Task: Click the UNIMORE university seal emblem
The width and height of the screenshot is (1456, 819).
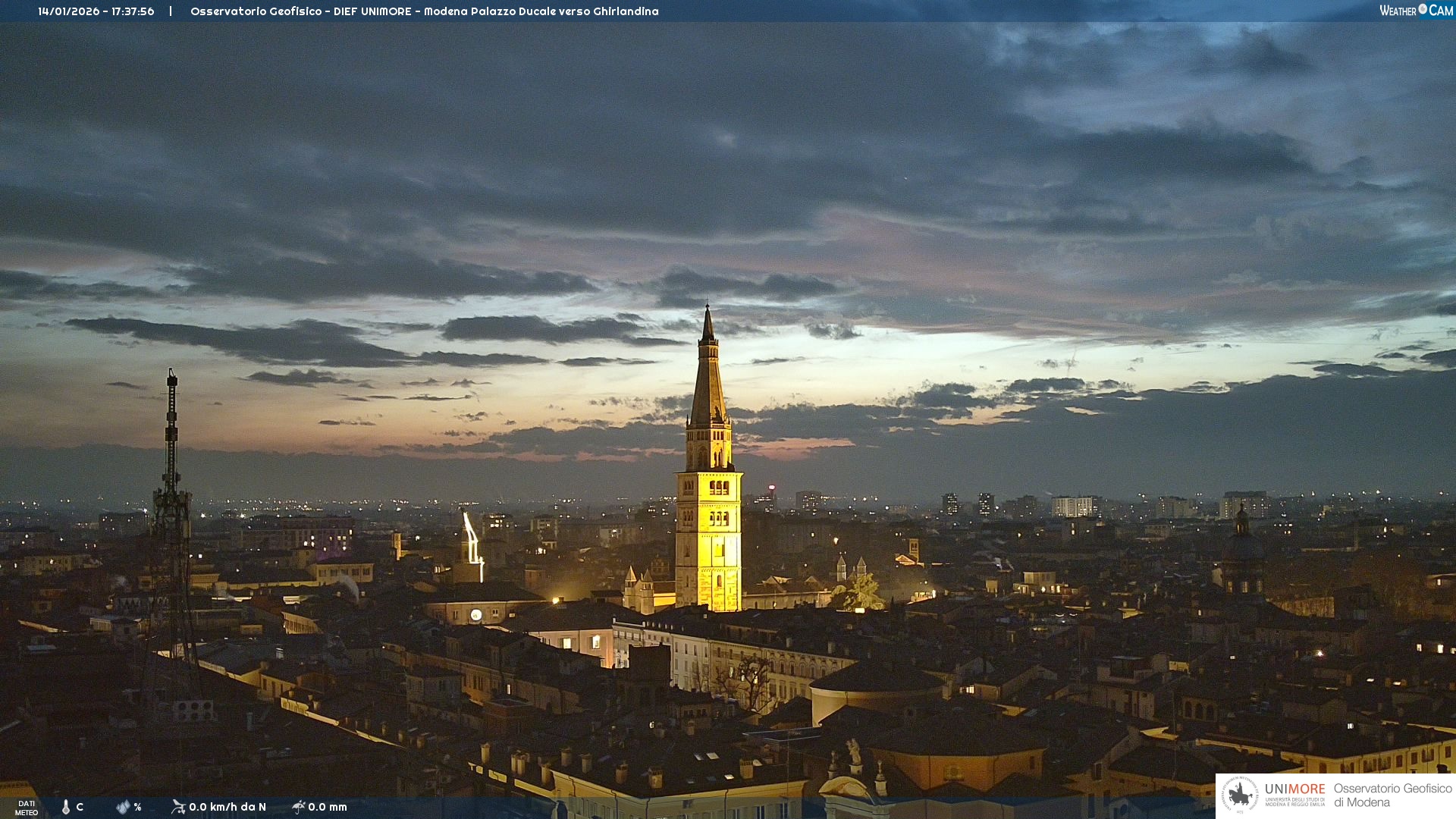Action: click(x=1240, y=795)
